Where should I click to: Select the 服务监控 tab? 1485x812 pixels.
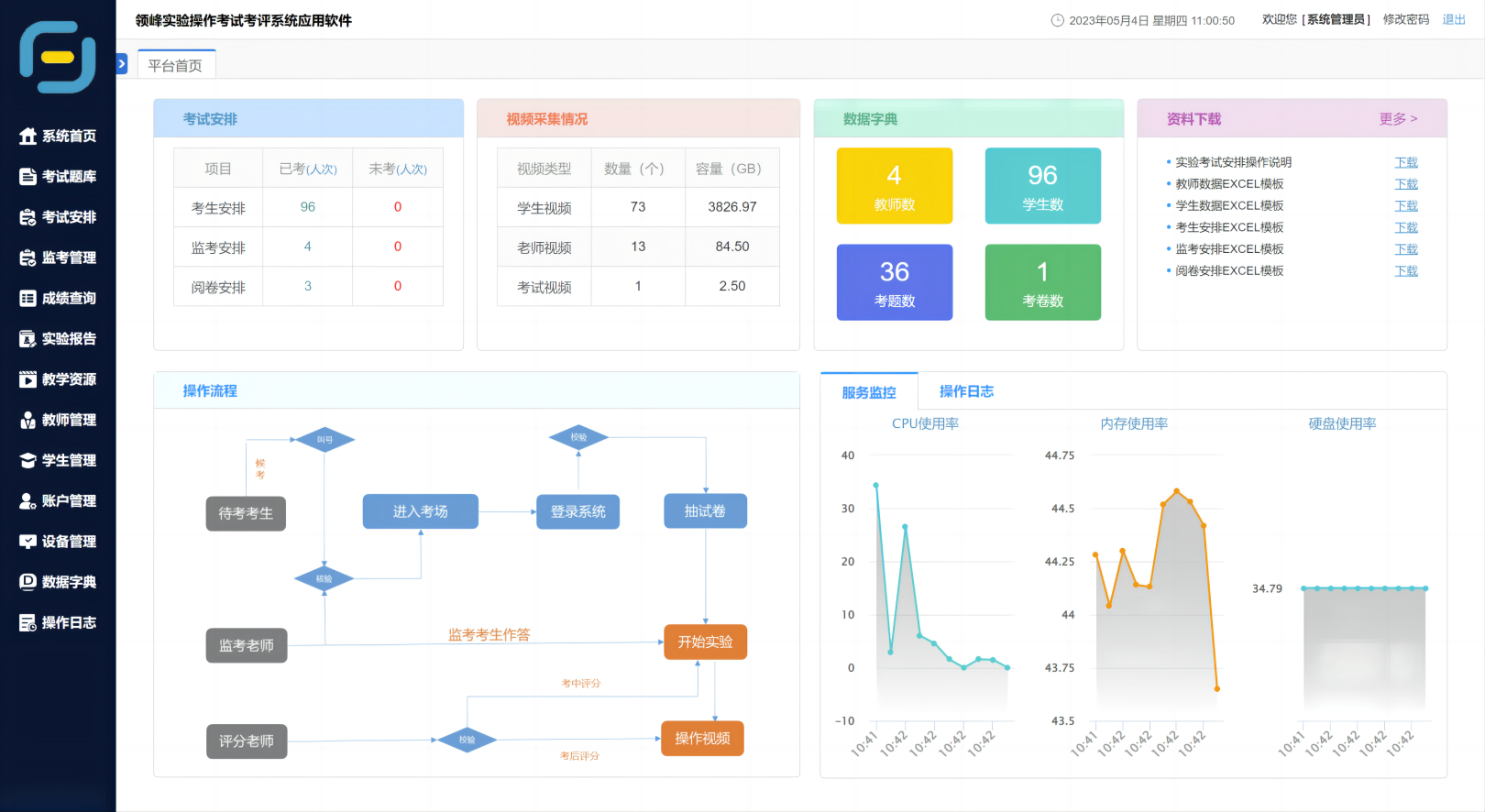(868, 392)
